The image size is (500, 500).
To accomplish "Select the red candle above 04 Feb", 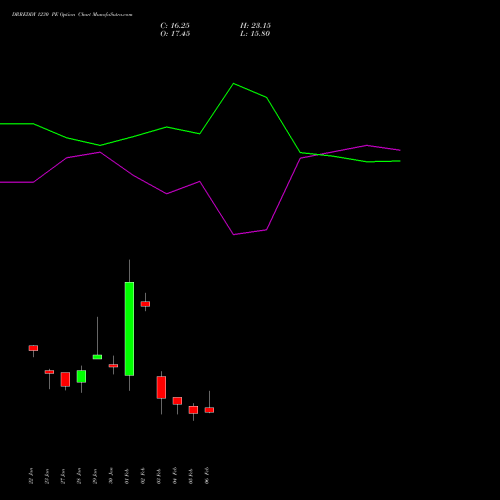I will [177, 401].
